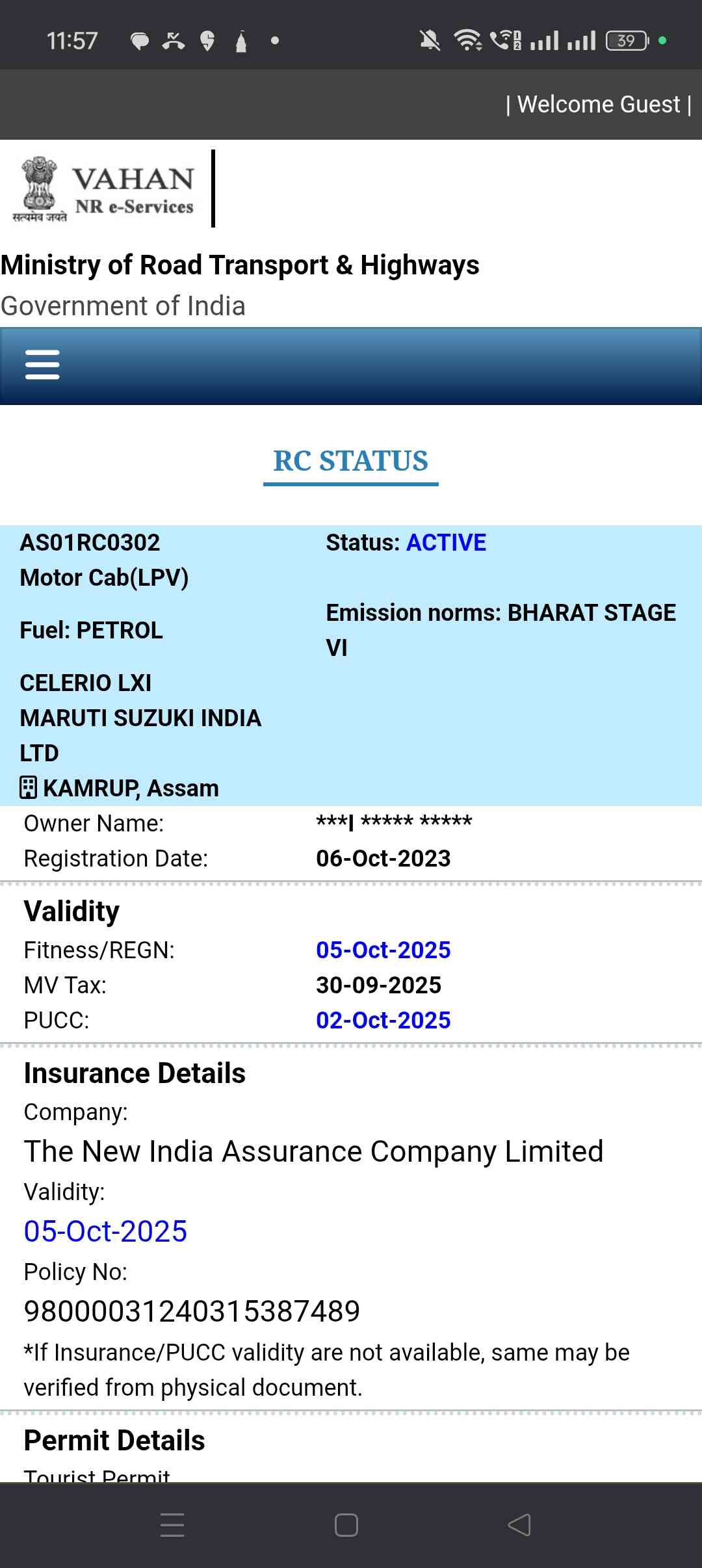Tap the insurance validity date link
Screen dimensions: 702x1568
tap(105, 1231)
